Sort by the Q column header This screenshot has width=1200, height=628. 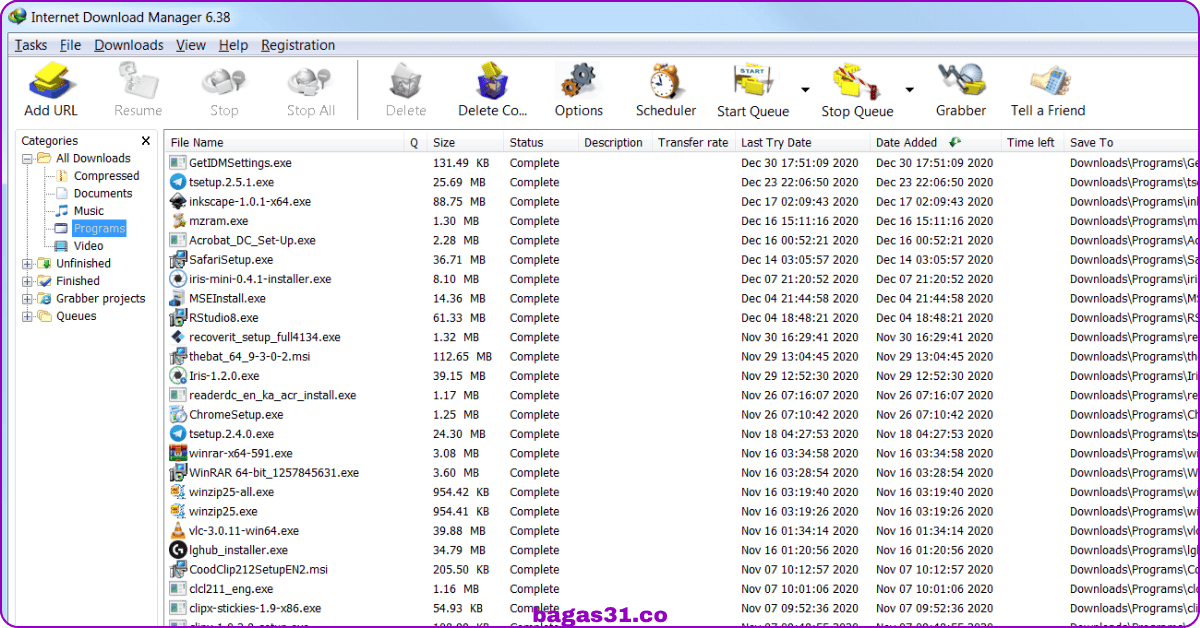415,143
